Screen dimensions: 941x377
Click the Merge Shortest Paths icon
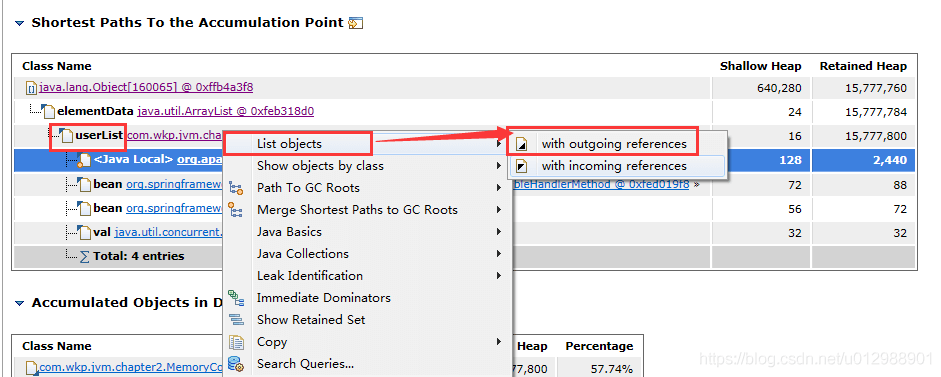pos(236,210)
